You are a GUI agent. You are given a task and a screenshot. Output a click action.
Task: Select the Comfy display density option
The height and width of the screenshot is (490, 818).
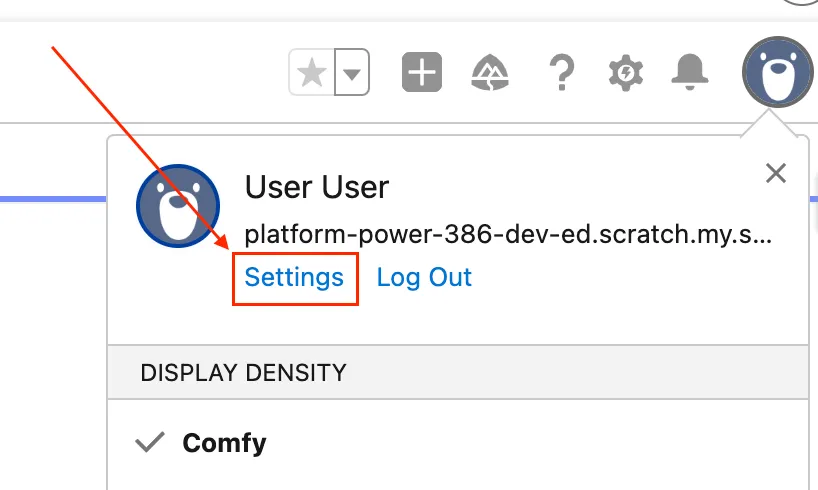point(224,443)
